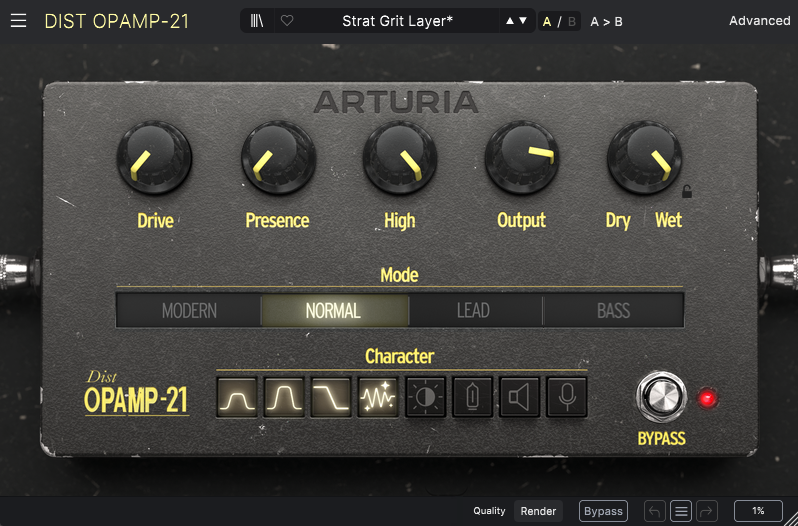The width and height of the screenshot is (798, 526).
Task: Toggle low-pass filter character button
Action: [331, 397]
